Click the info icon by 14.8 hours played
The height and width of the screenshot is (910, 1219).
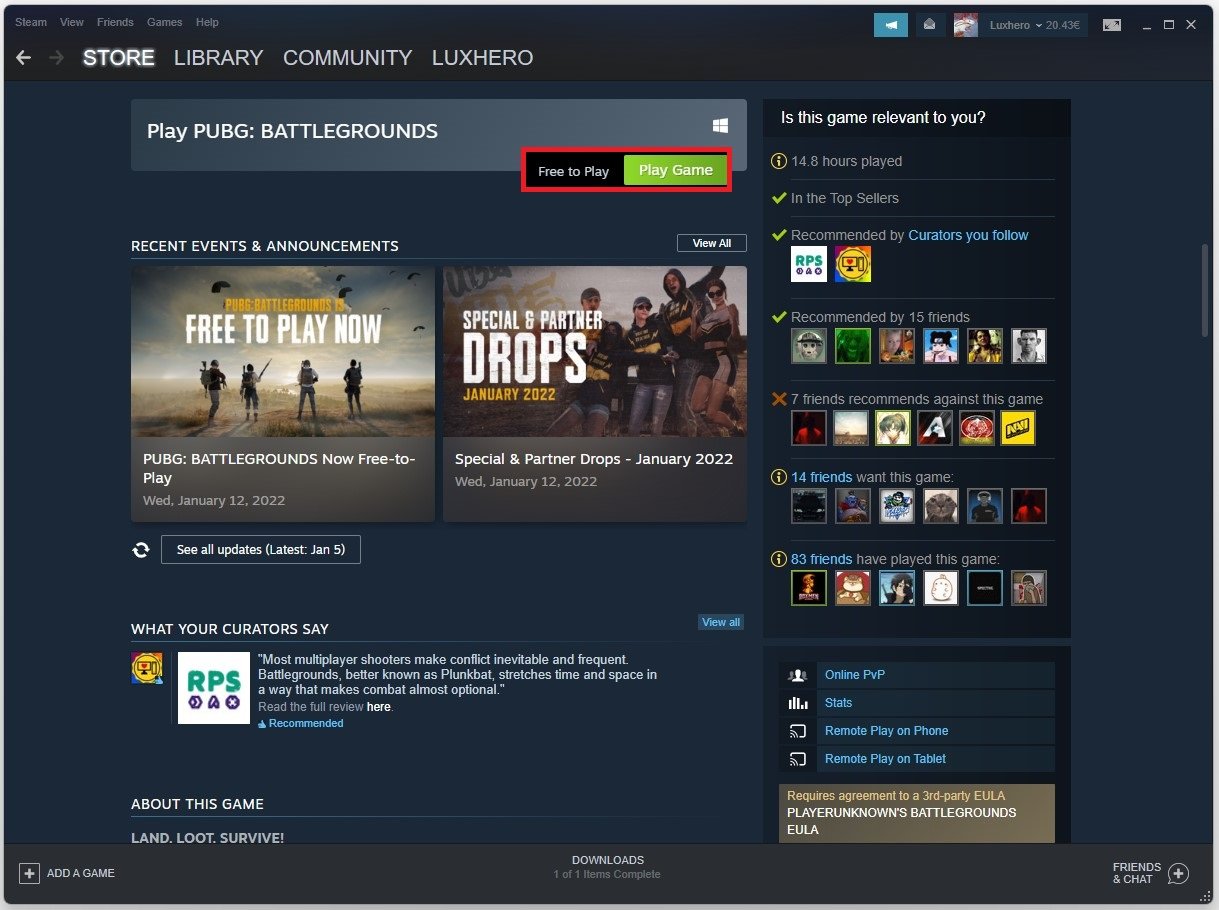[780, 161]
